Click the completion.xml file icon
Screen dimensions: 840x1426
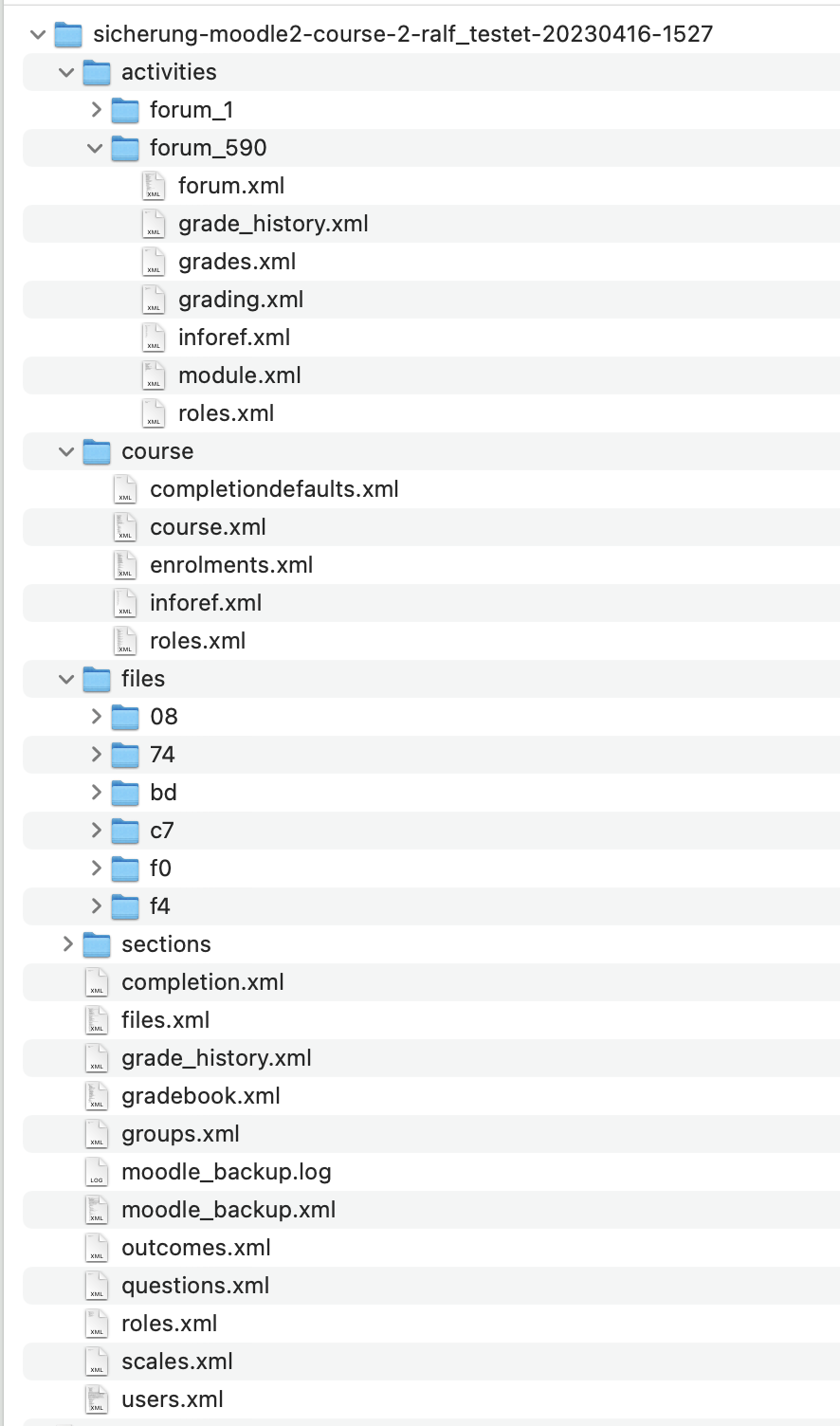pos(97,982)
